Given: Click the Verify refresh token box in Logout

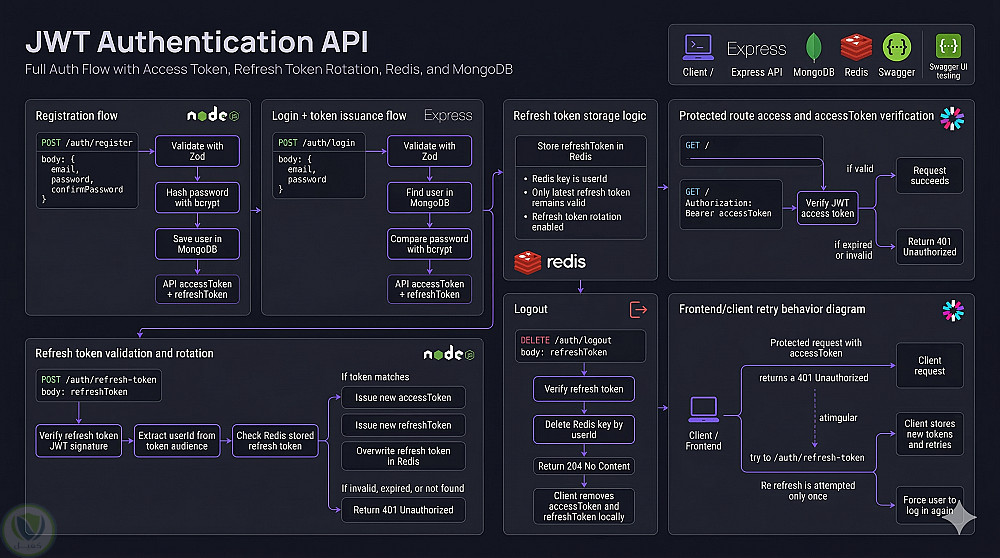Looking at the screenshot, I should [584, 389].
